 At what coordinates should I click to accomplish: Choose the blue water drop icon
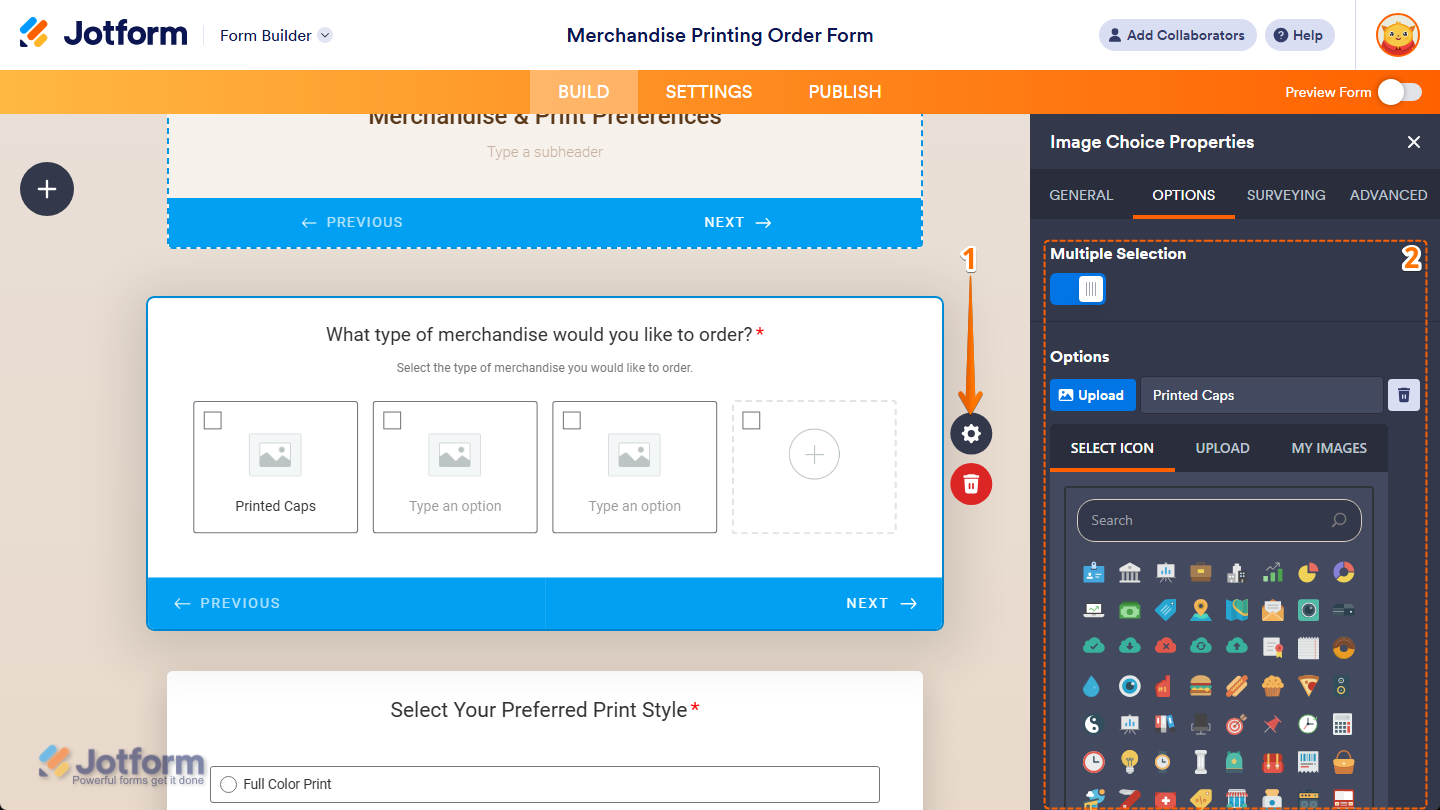tap(1093, 686)
